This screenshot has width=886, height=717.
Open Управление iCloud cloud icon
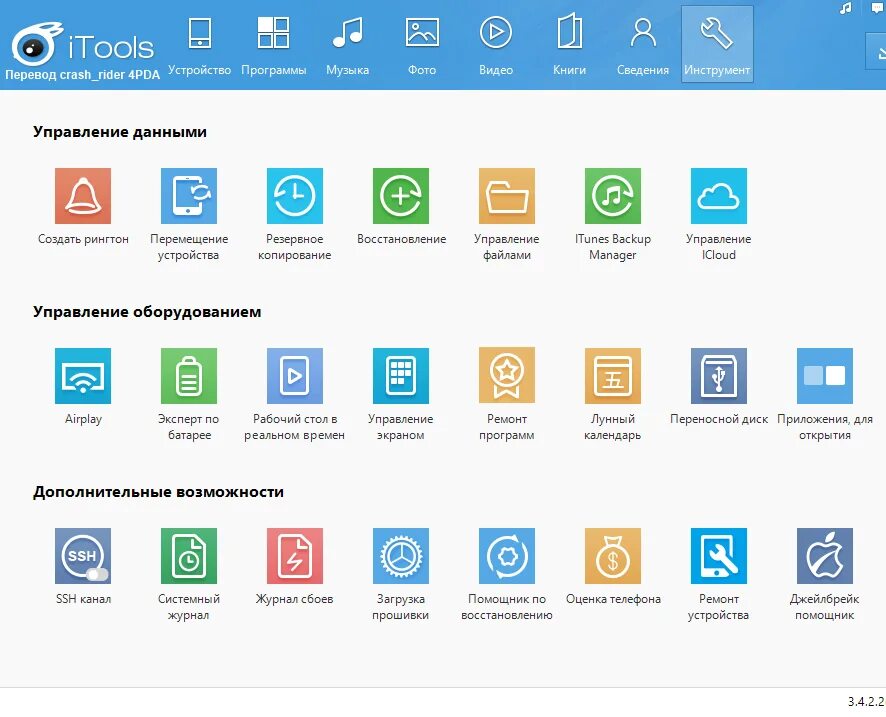[x=719, y=195]
